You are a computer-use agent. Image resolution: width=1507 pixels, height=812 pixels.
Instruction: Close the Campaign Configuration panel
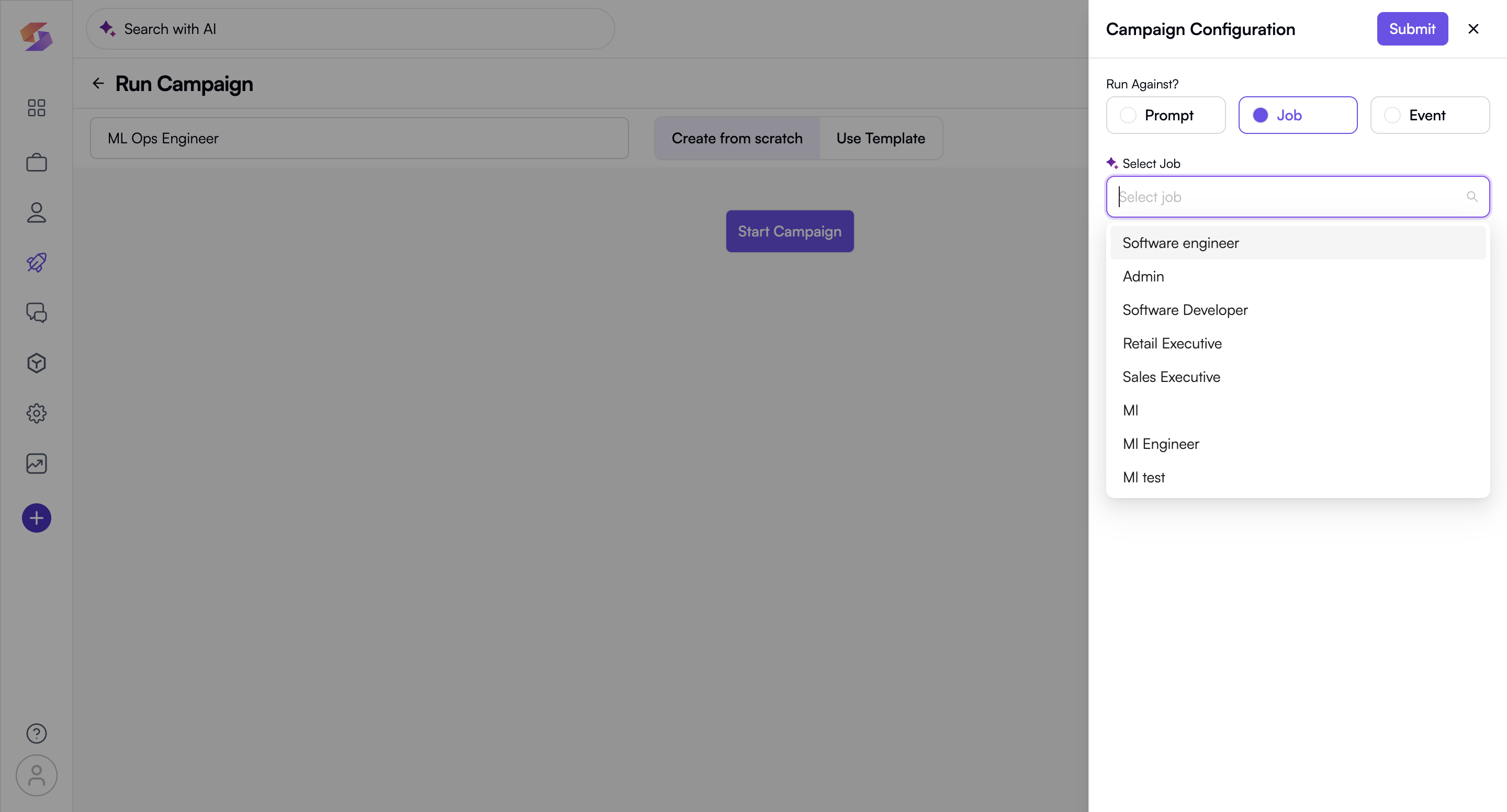point(1473,29)
